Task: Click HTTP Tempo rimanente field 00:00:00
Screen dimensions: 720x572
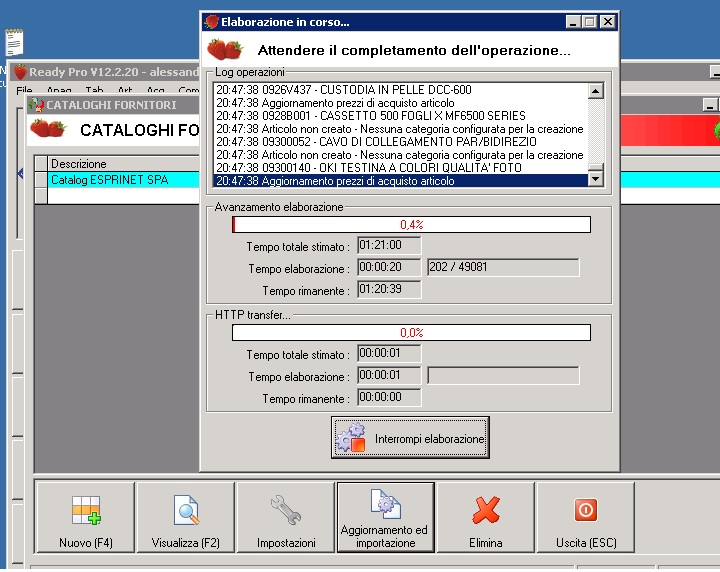Action: pos(389,398)
